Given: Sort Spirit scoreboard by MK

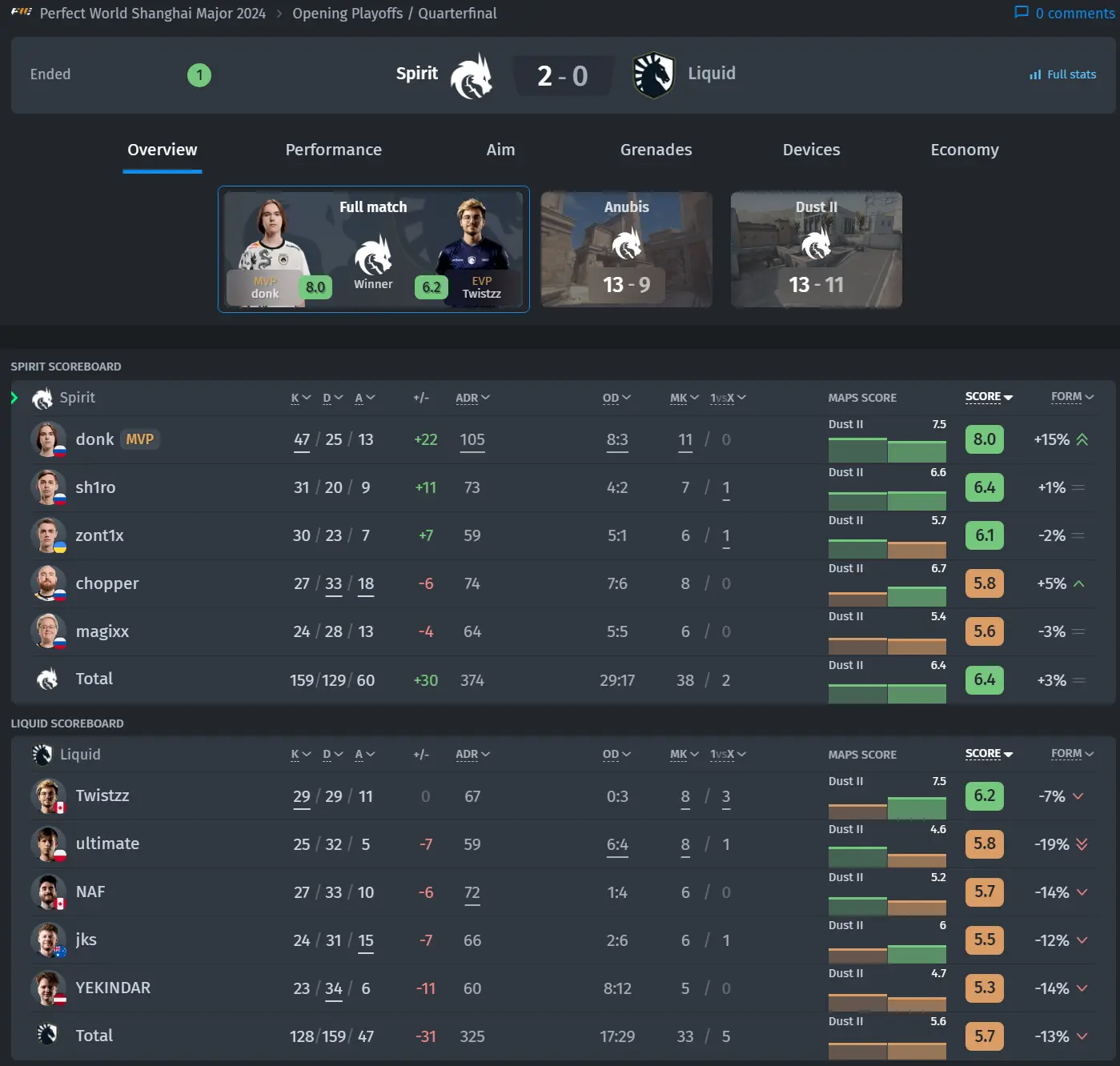Looking at the screenshot, I should [x=684, y=398].
